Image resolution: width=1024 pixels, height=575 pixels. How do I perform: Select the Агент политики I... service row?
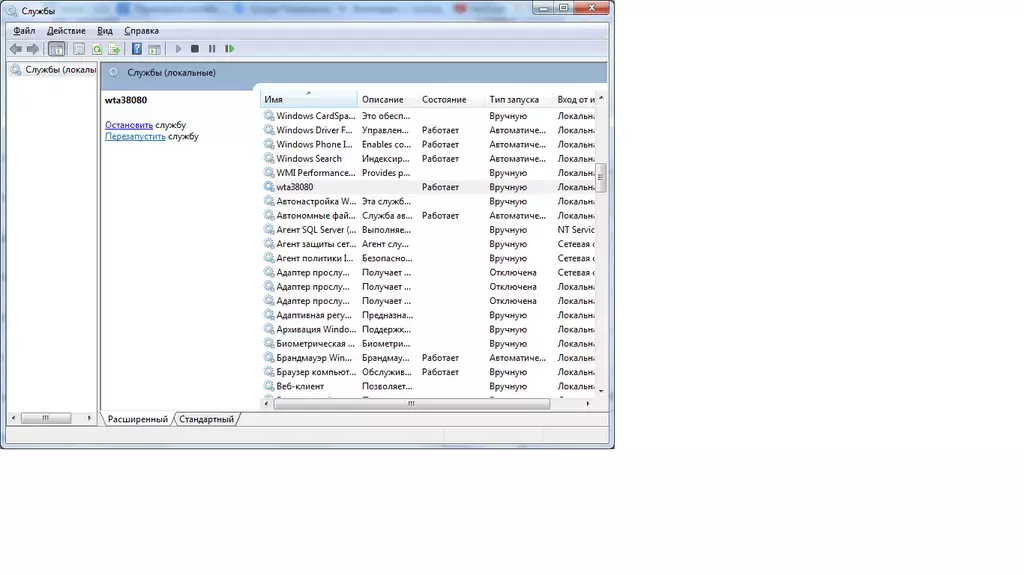(x=428, y=259)
